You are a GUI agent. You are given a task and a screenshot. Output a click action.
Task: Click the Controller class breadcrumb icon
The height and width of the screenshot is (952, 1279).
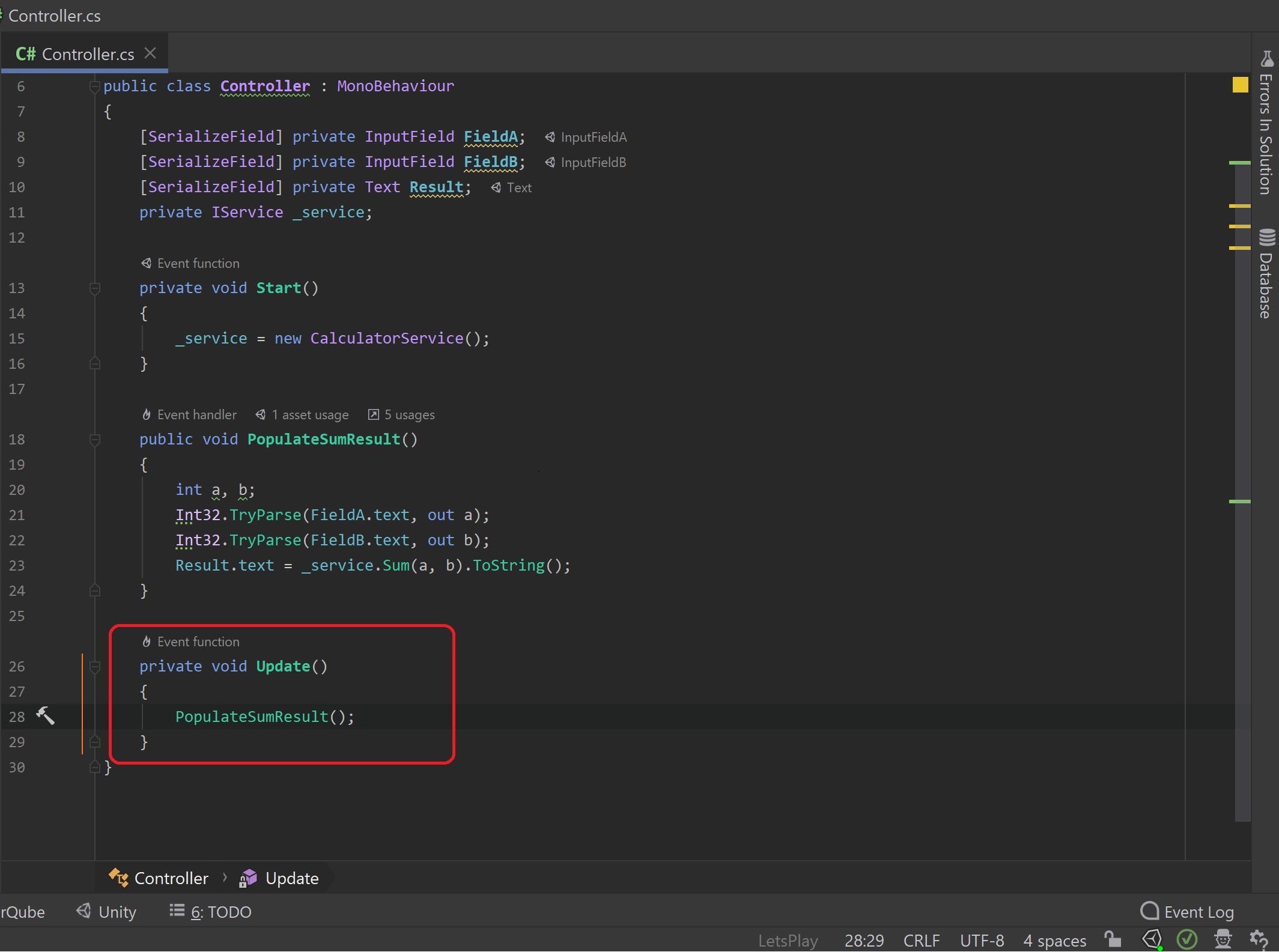tap(118, 878)
